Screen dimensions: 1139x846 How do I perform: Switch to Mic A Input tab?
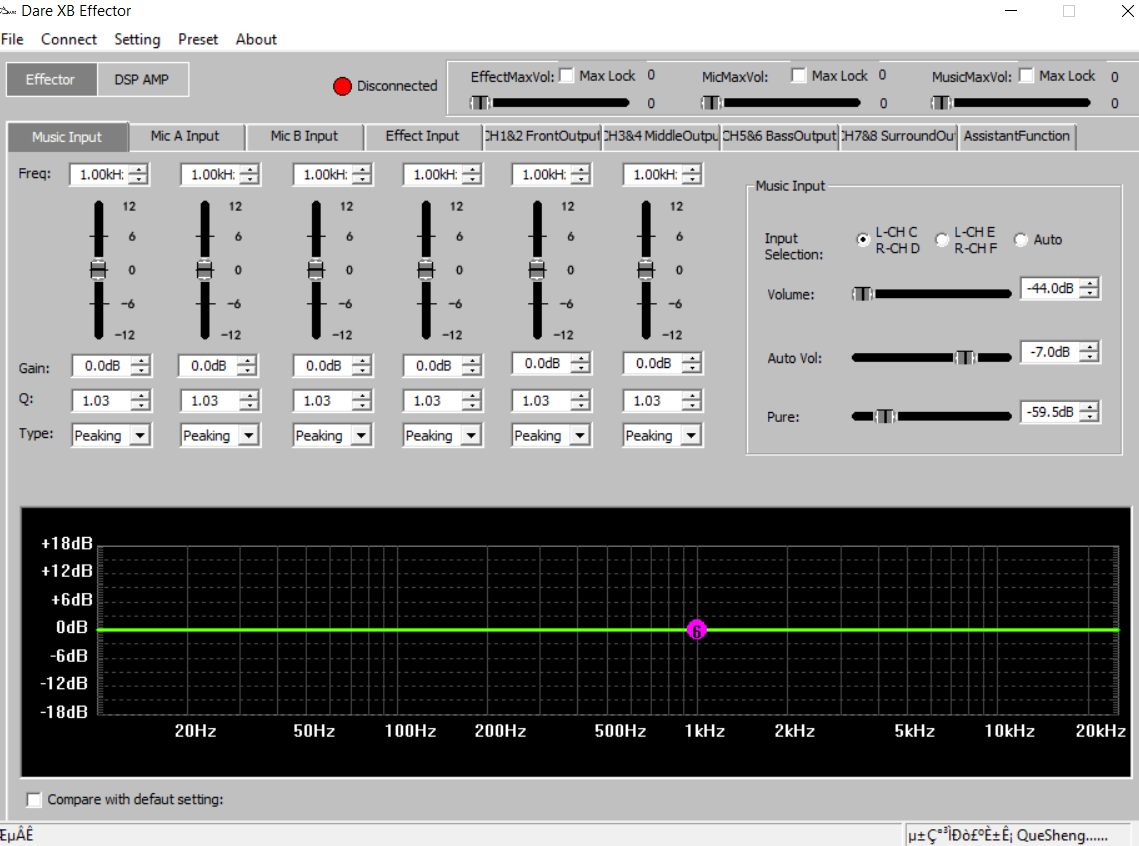[x=185, y=137]
